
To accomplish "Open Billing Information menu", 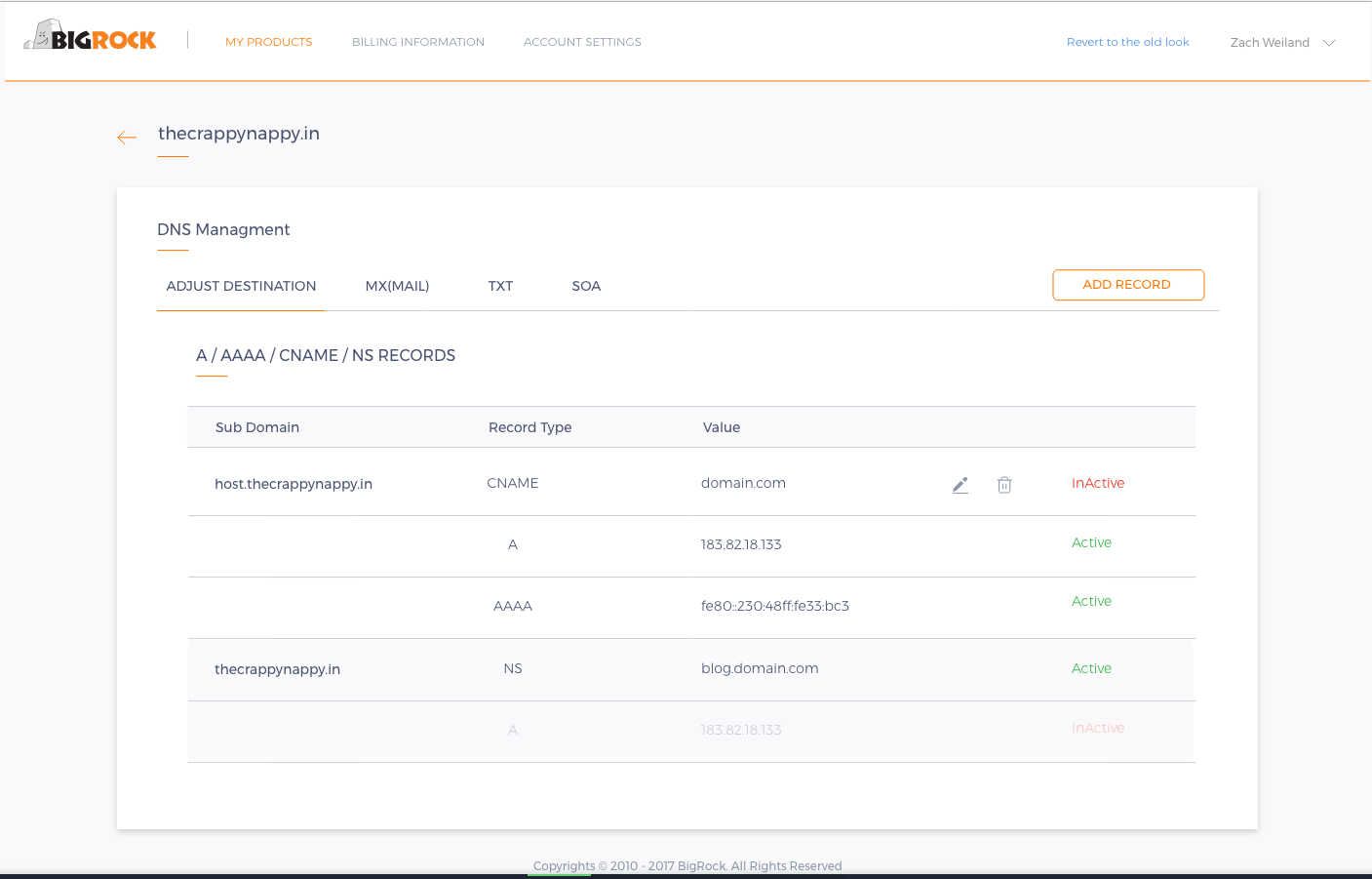I will point(418,42).
